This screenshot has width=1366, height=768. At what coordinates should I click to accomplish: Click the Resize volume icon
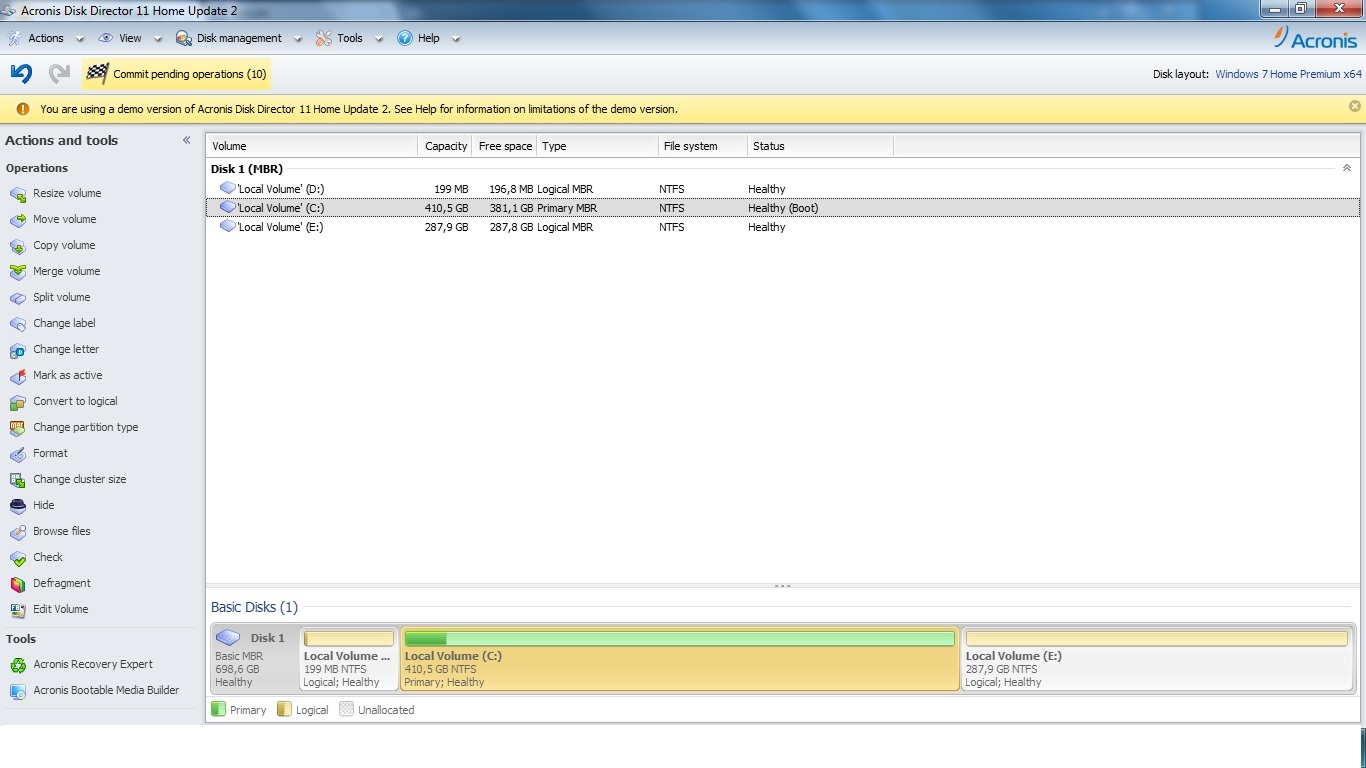[x=17, y=194]
